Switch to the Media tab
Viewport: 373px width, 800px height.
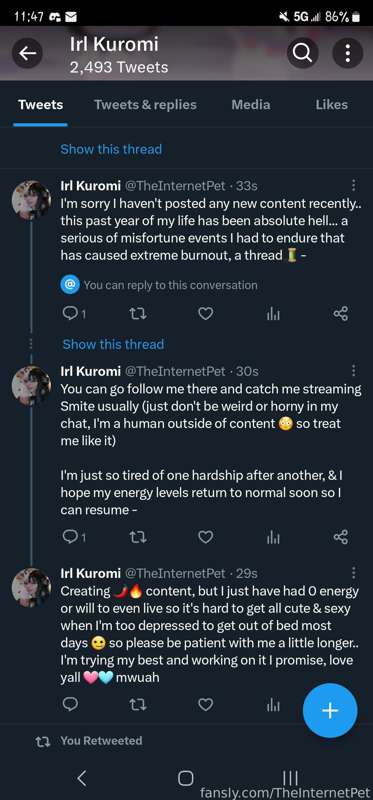tap(251, 105)
